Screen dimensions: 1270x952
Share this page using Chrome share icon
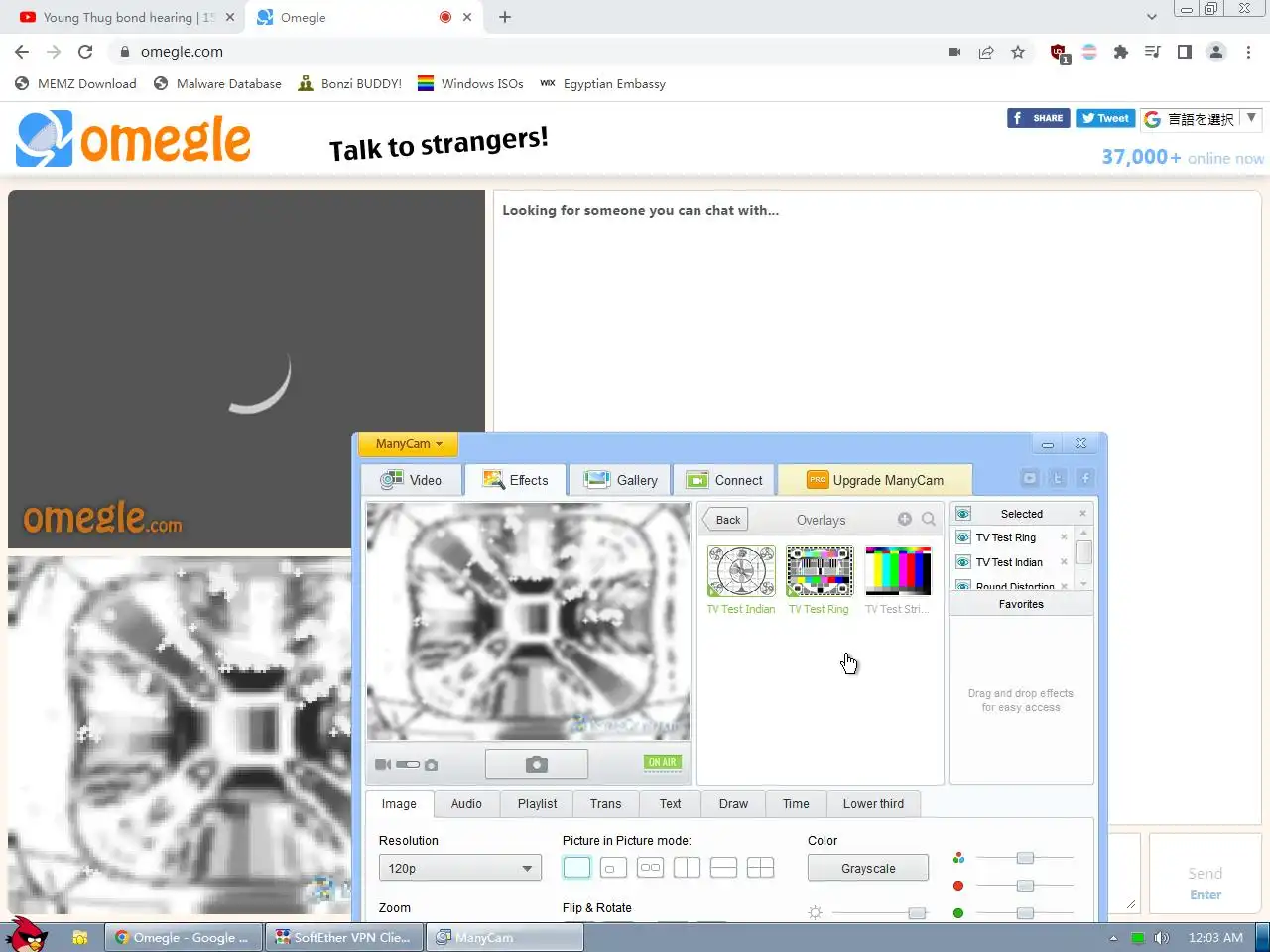[x=986, y=52]
